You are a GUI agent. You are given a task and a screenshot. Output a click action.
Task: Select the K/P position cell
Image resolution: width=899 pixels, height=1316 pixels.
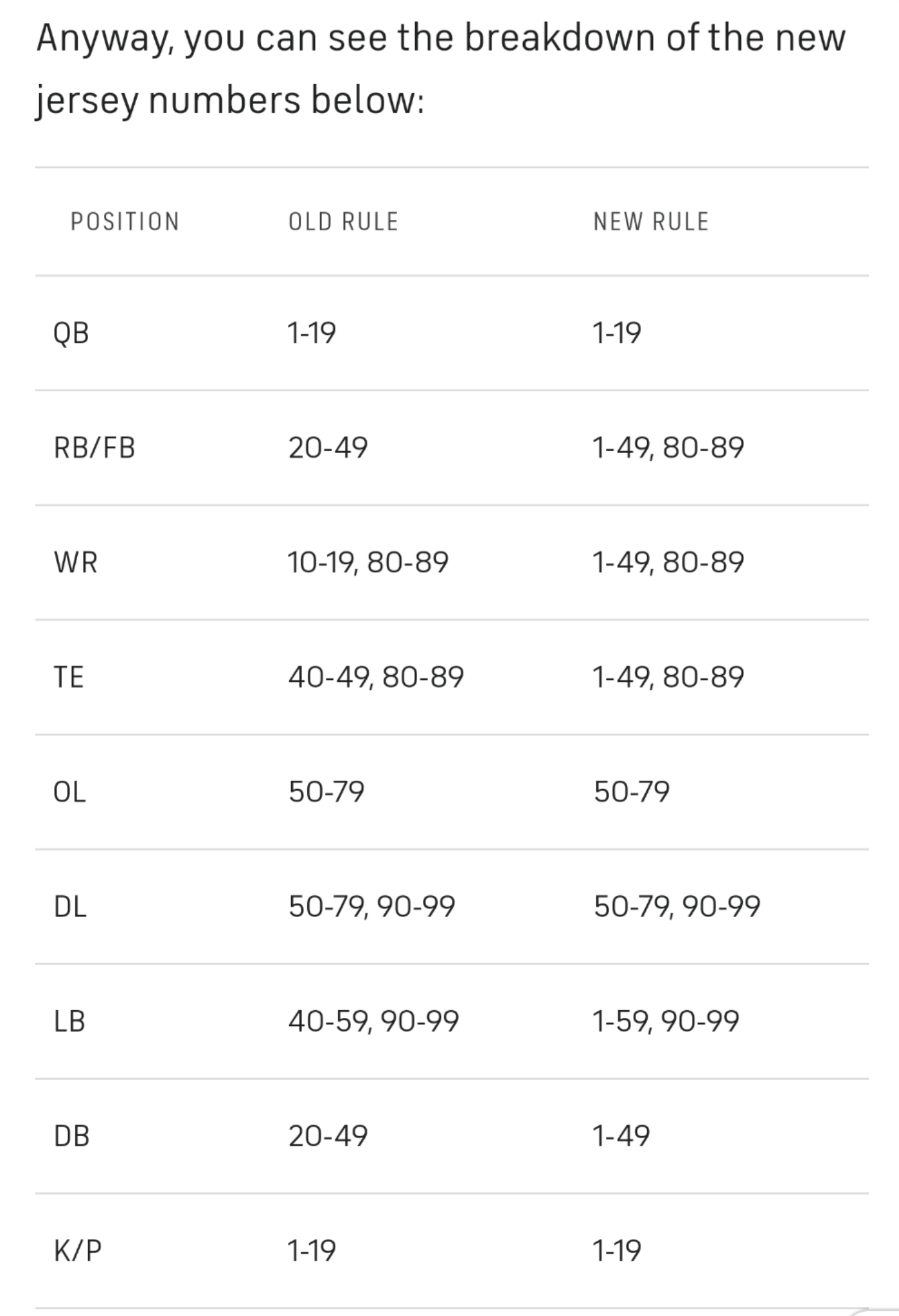click(78, 1250)
